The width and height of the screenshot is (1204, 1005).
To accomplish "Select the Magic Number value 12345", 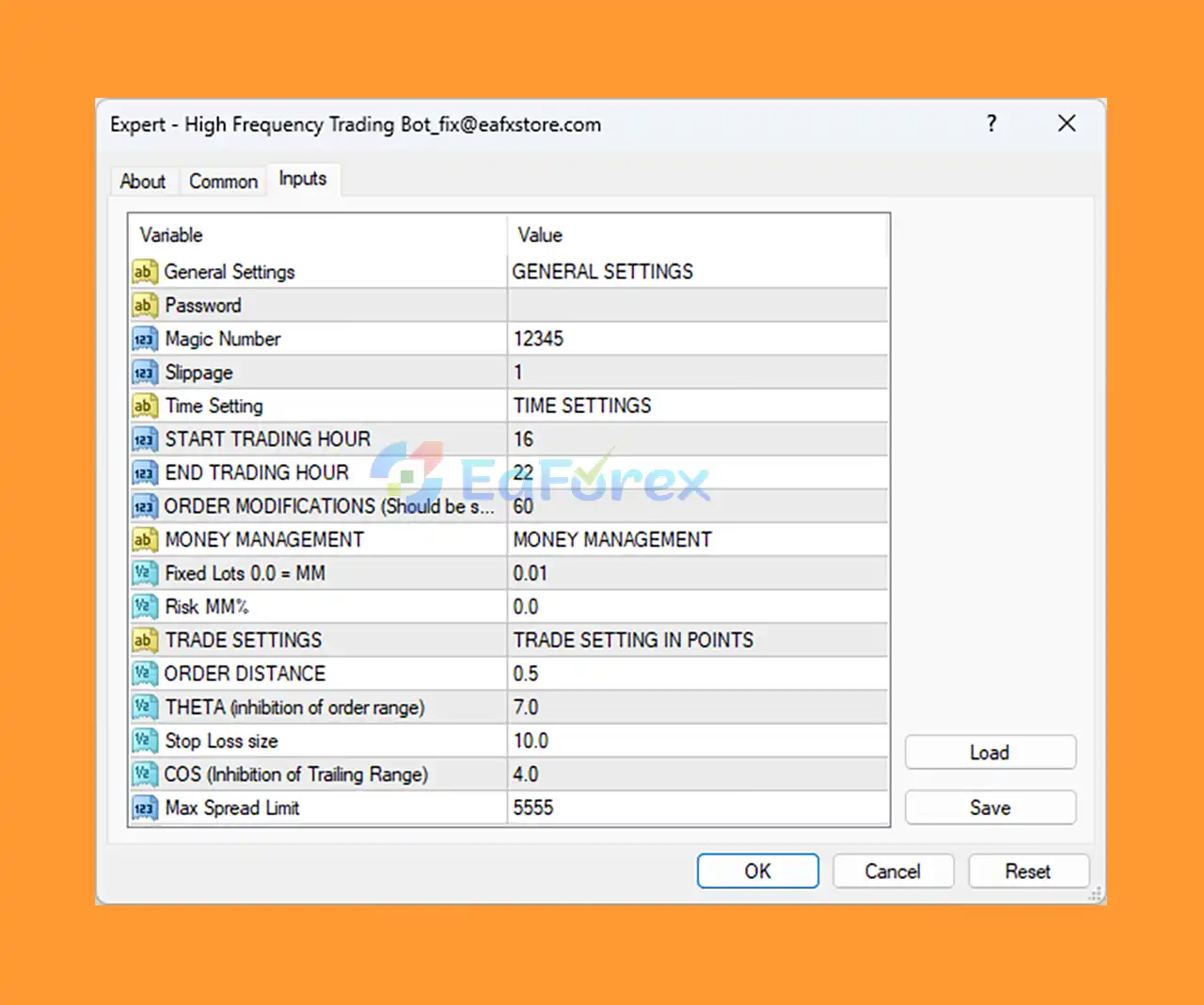I will (538, 339).
